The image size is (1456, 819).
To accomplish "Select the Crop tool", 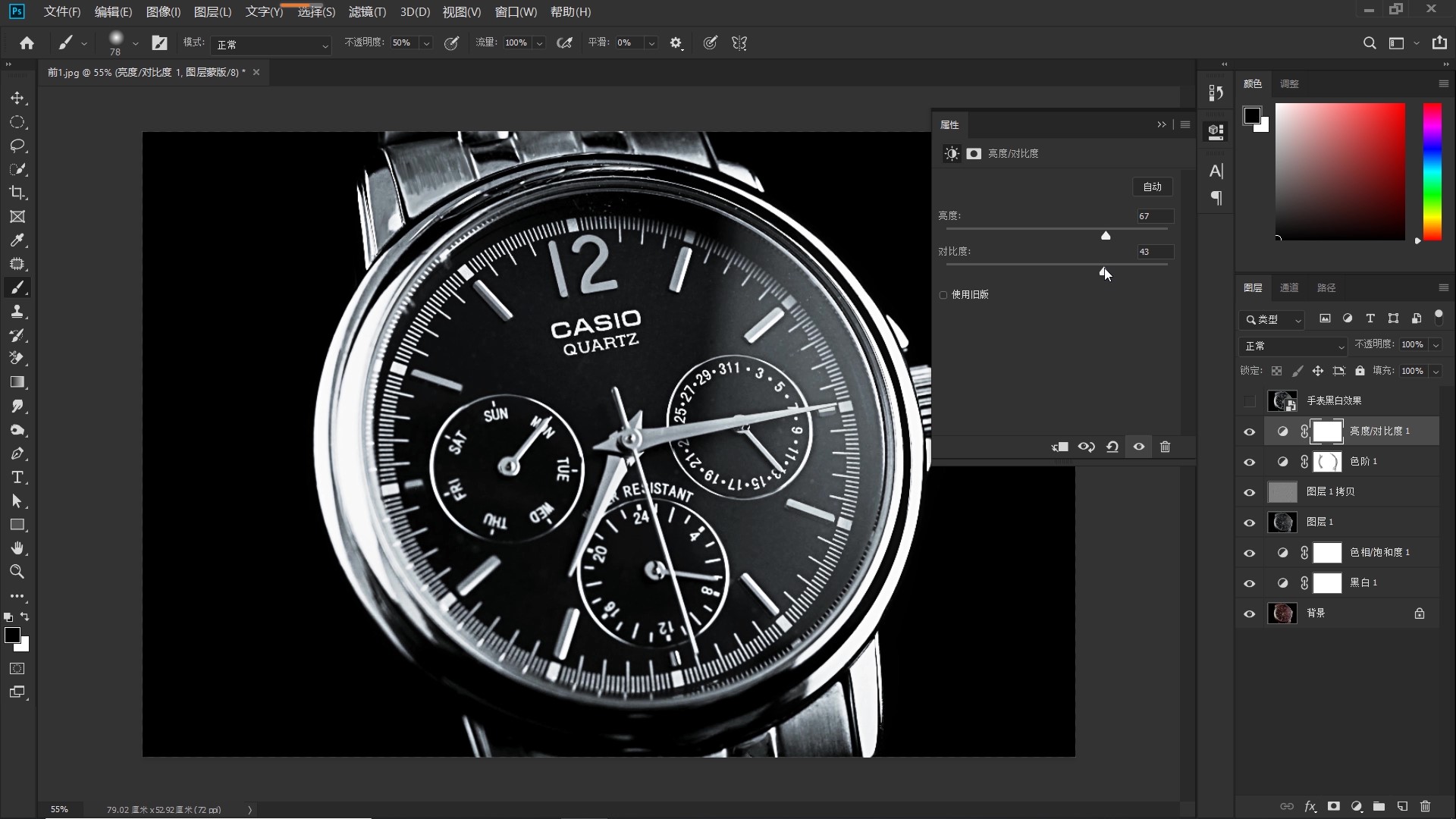I will coord(17,193).
